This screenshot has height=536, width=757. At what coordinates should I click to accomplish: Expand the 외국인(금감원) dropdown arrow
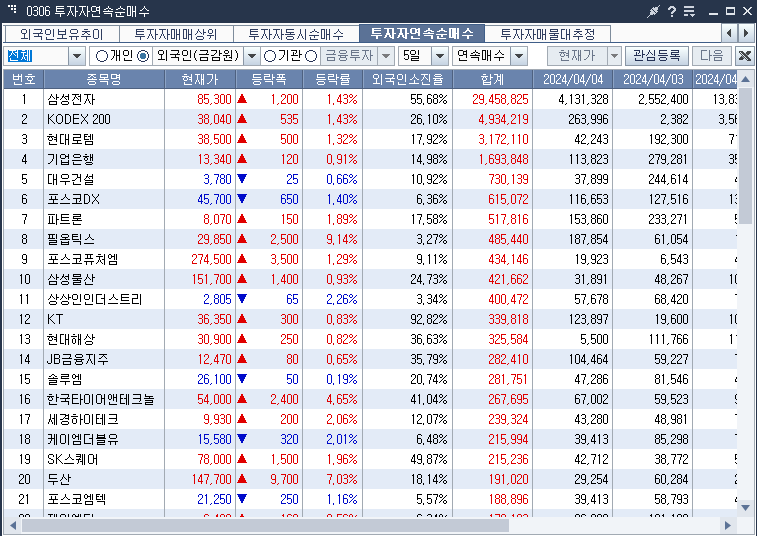[251, 56]
